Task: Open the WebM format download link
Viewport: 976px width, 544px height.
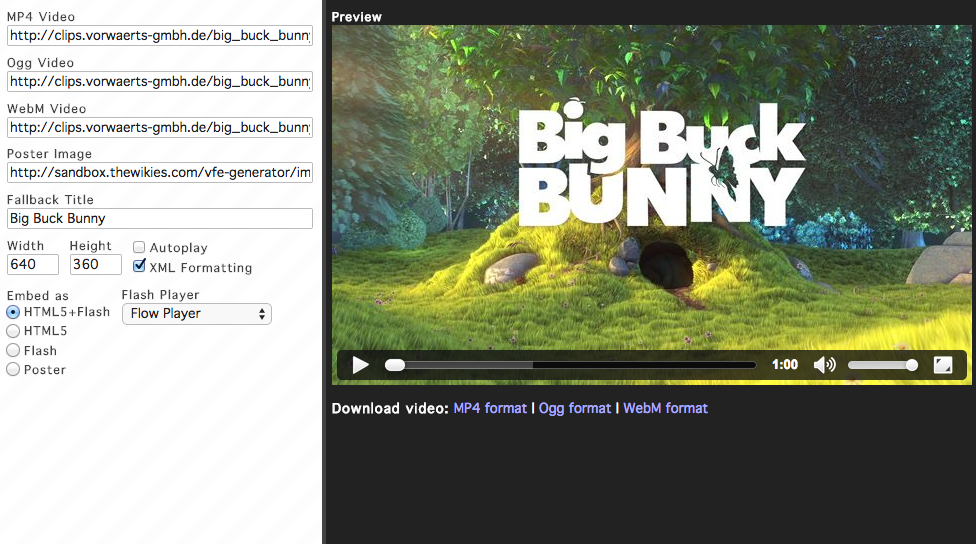Action: (665, 408)
